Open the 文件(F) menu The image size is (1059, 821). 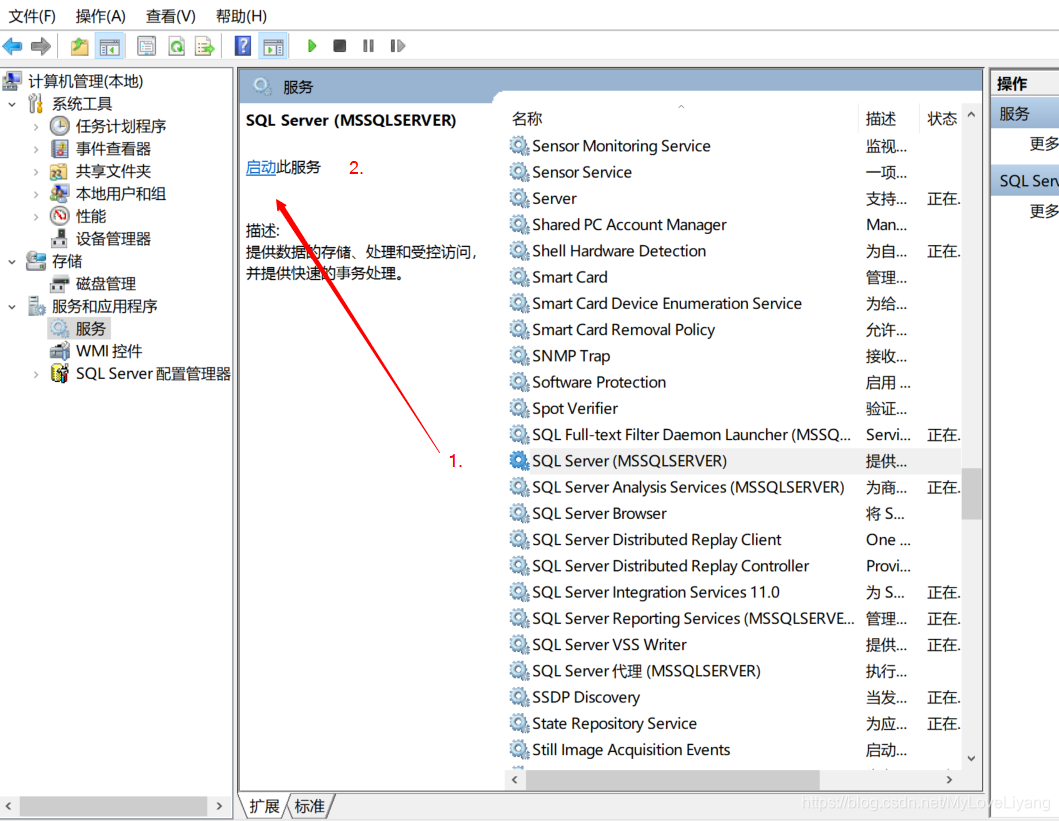point(32,16)
